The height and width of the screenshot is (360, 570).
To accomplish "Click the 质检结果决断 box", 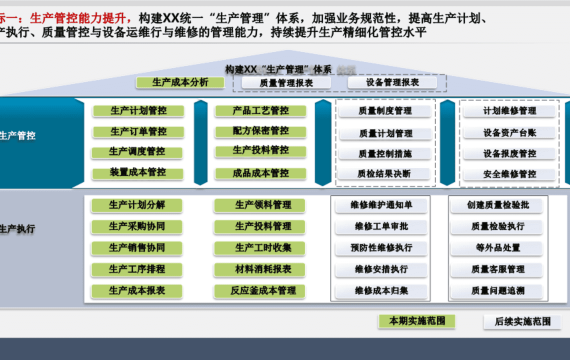I will coord(384,174).
